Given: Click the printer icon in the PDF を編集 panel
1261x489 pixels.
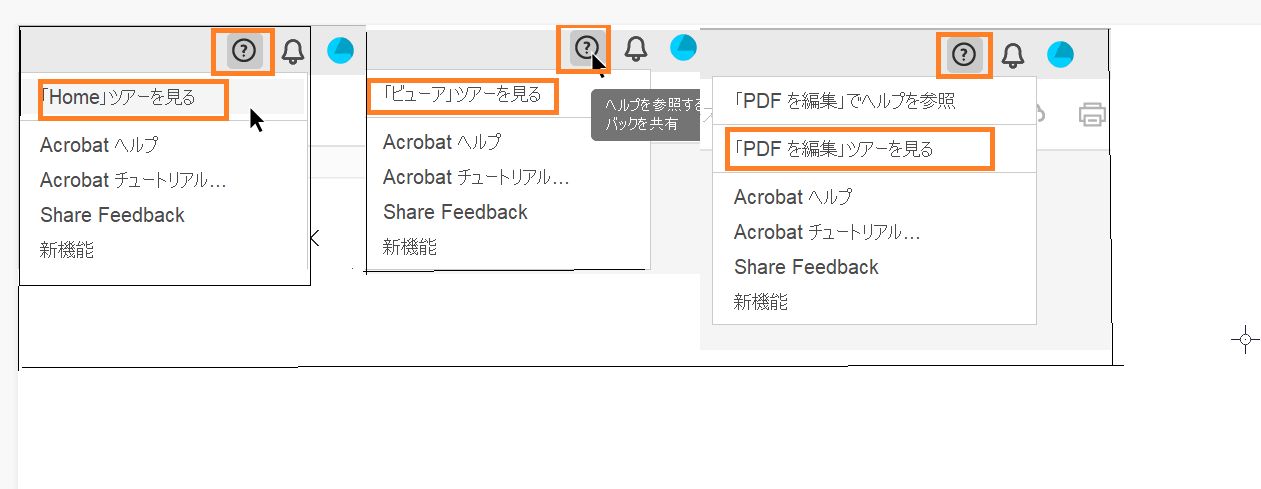Looking at the screenshot, I should pyautogui.click(x=1093, y=114).
